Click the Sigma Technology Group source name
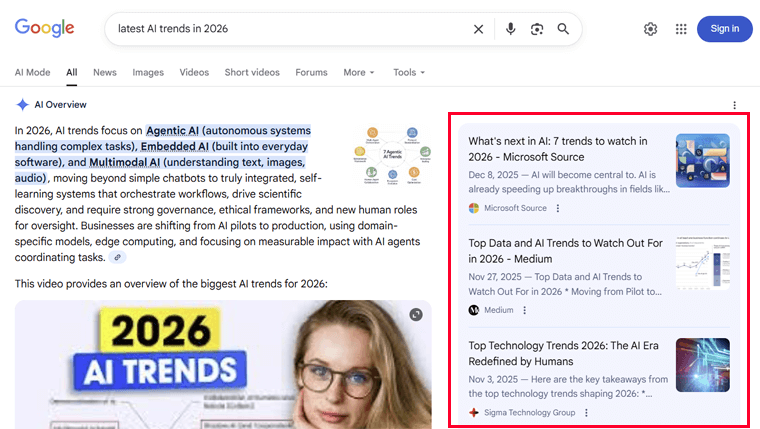The height and width of the screenshot is (429, 760). [x=529, y=413]
